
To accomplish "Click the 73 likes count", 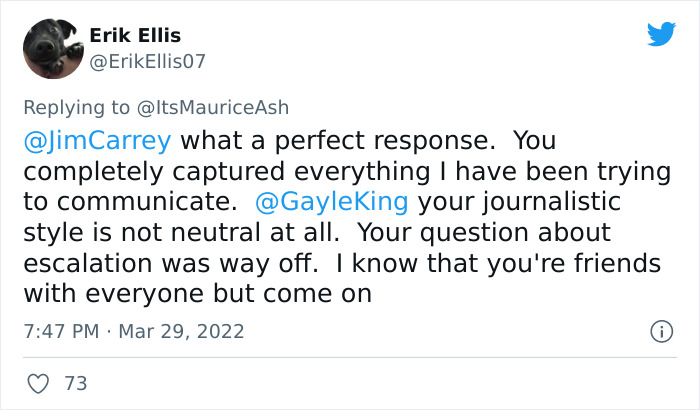I will 74,384.
